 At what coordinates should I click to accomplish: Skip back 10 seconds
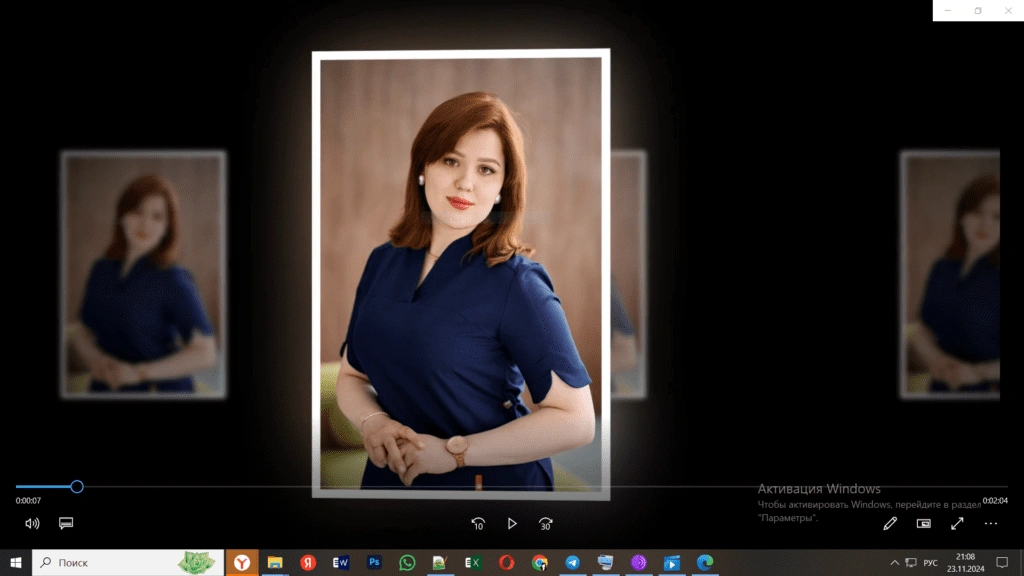tap(478, 523)
